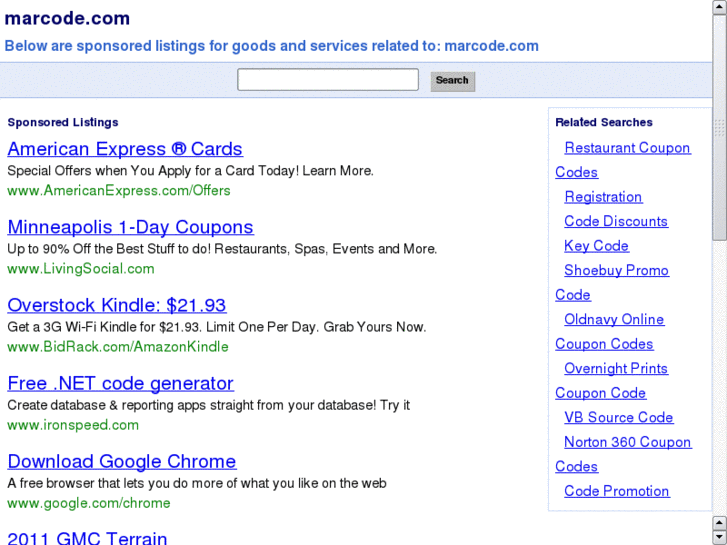The image size is (727, 545).
Task: Open the 2011 GMC Terrain listing
Action: (x=87, y=538)
